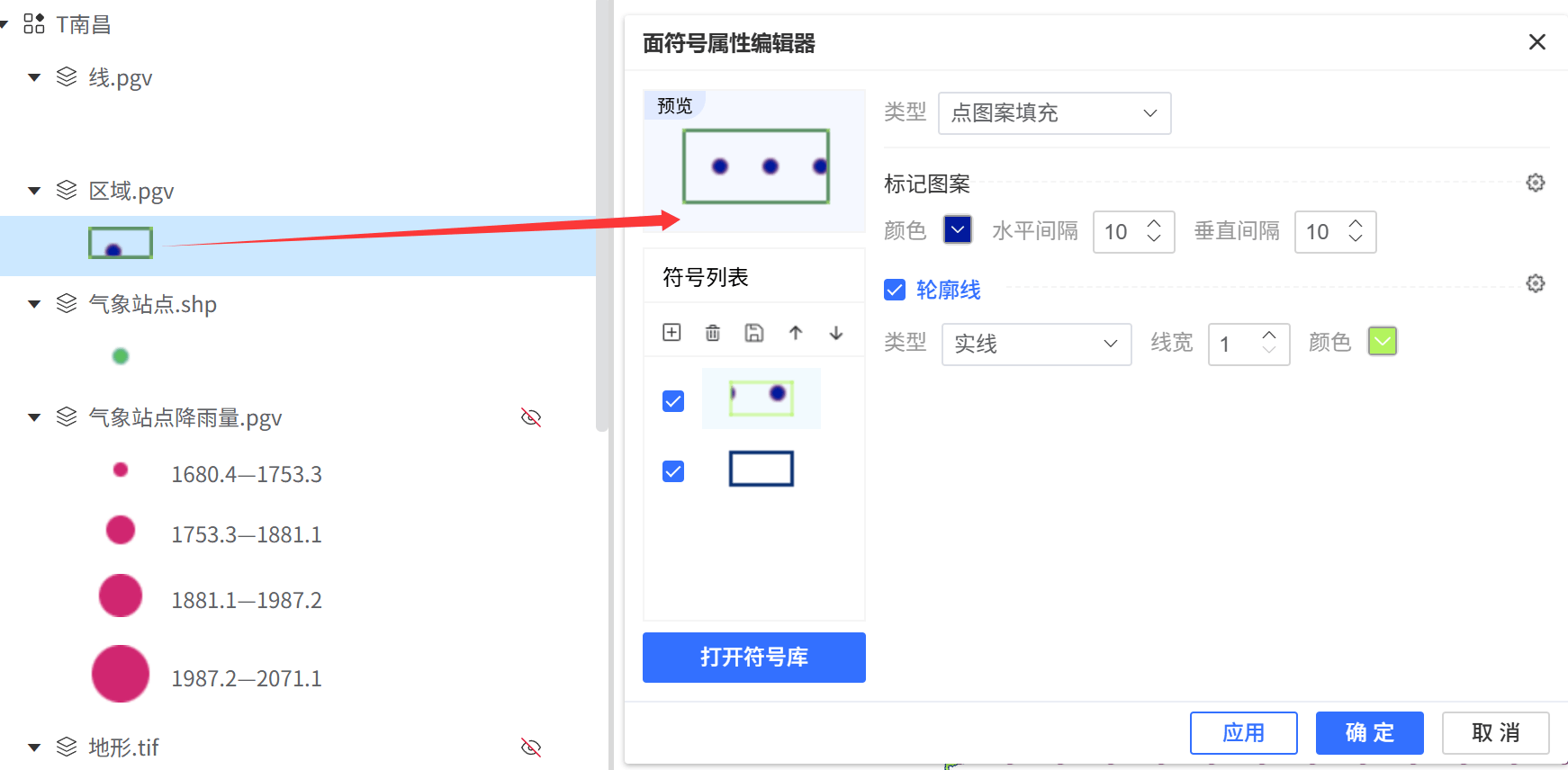Click the layers icon next to 气象站点.shp
Image resolution: width=1568 pixels, height=770 pixels.
(67, 304)
